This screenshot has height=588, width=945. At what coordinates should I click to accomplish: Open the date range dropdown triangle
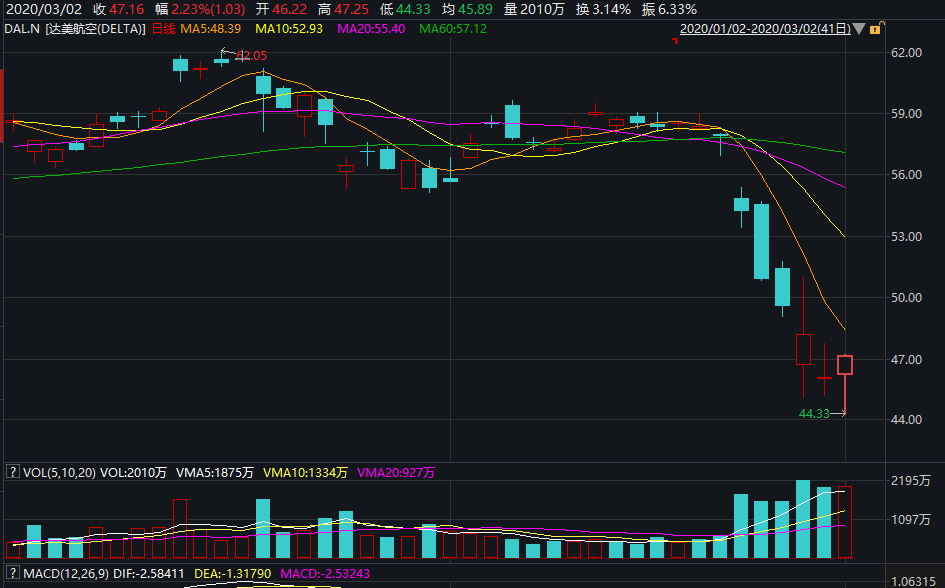[x=859, y=29]
